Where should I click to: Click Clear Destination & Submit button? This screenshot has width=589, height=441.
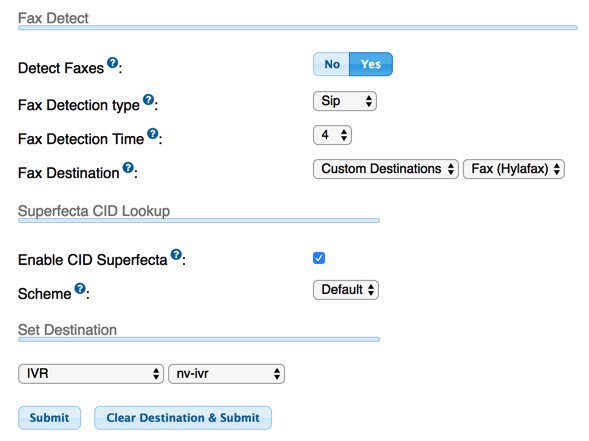pyautogui.click(x=183, y=418)
